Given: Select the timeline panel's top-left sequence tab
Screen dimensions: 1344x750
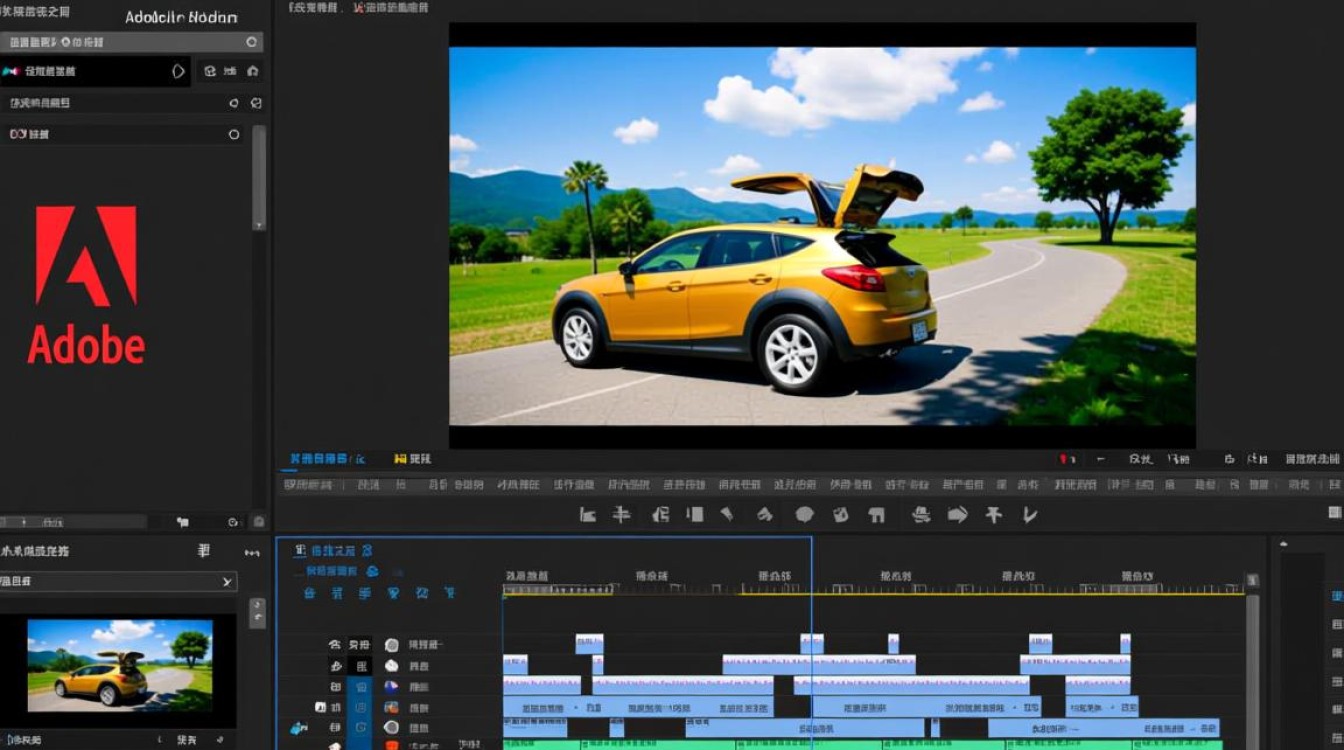Looking at the screenshot, I should 334,551.
